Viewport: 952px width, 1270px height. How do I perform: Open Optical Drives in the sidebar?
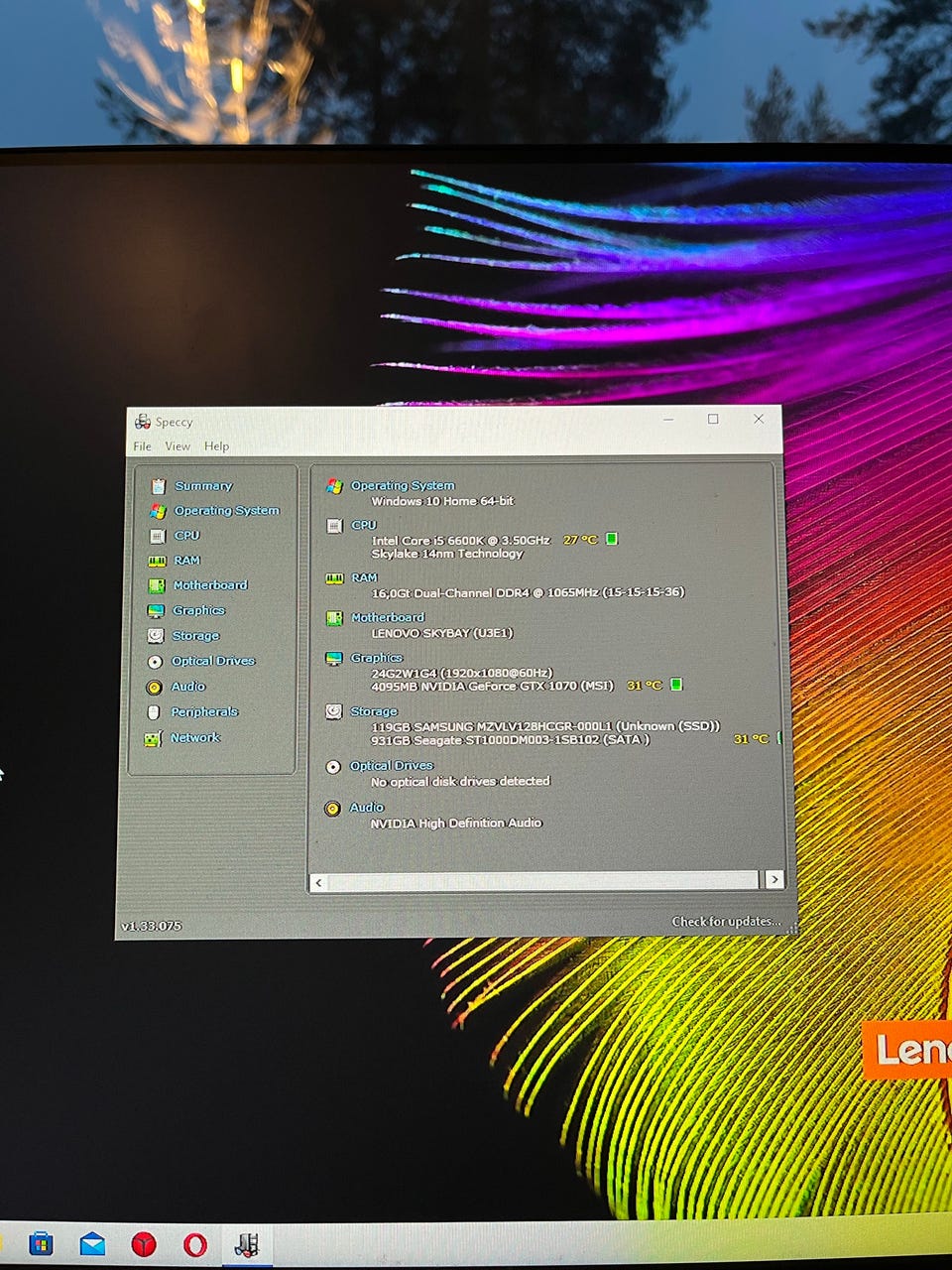click(x=213, y=661)
